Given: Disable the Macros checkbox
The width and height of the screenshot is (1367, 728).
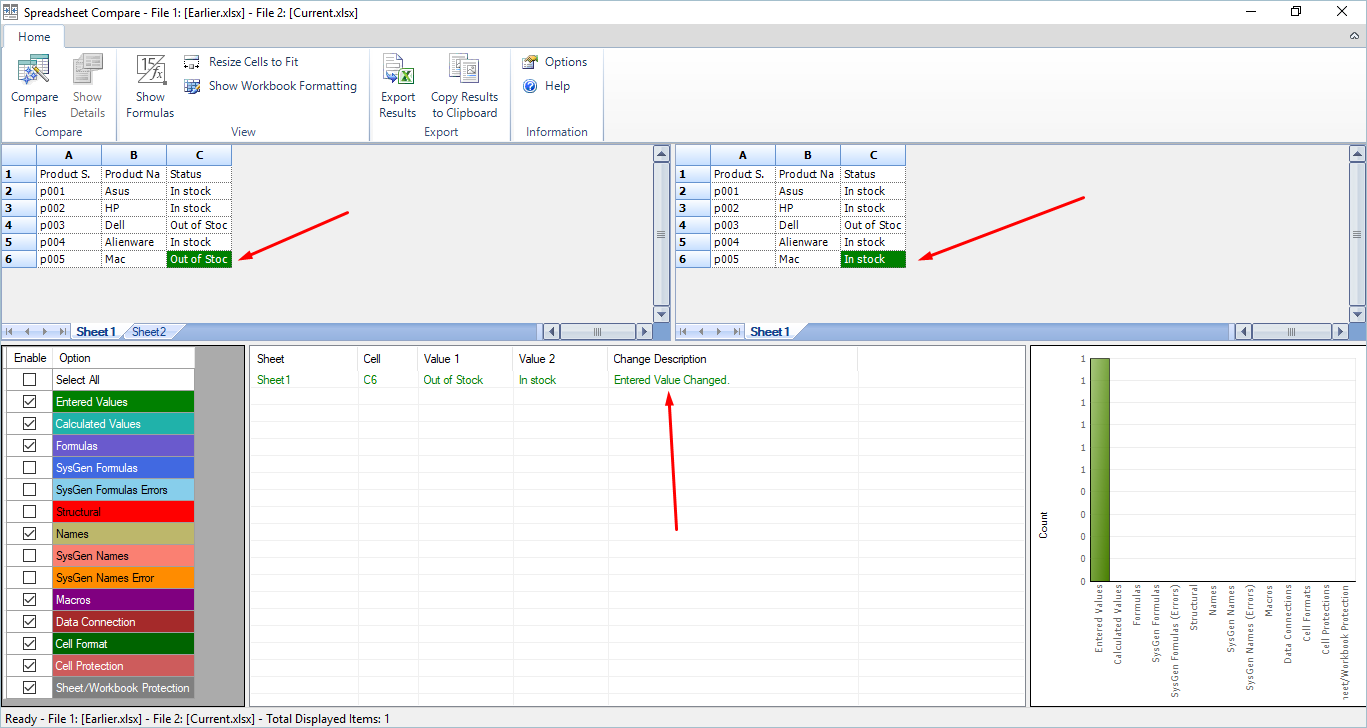Looking at the screenshot, I should tap(30, 600).
